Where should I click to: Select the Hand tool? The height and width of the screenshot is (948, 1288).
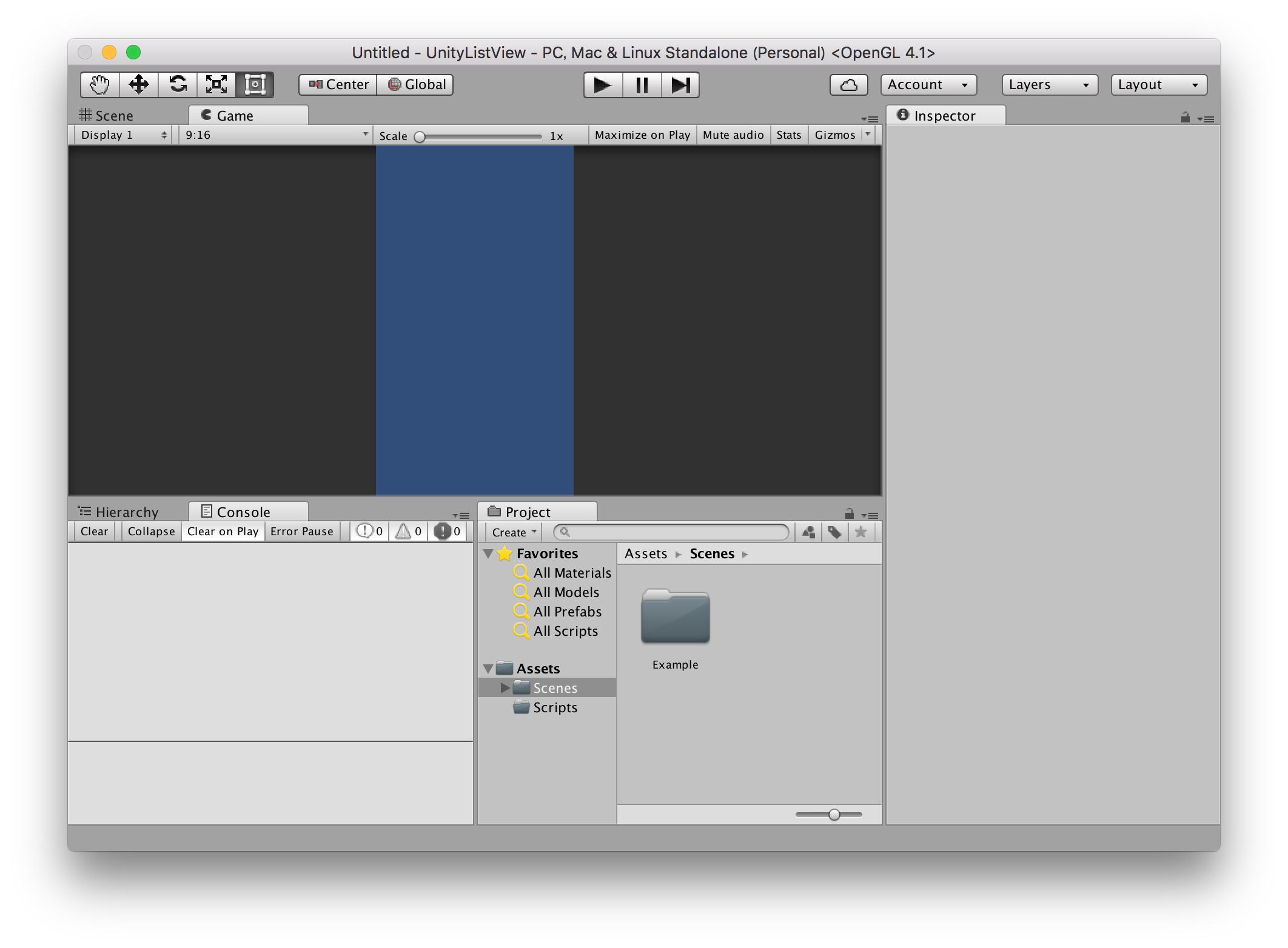(99, 84)
